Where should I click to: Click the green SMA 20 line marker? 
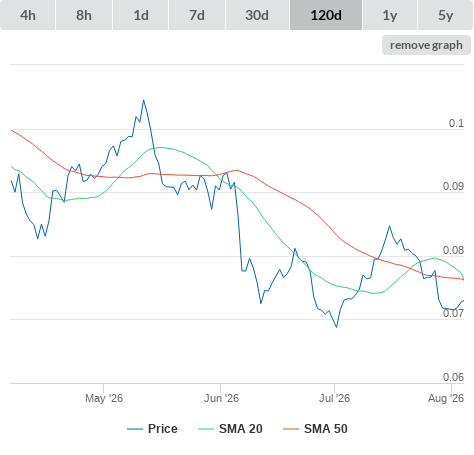coord(206,429)
